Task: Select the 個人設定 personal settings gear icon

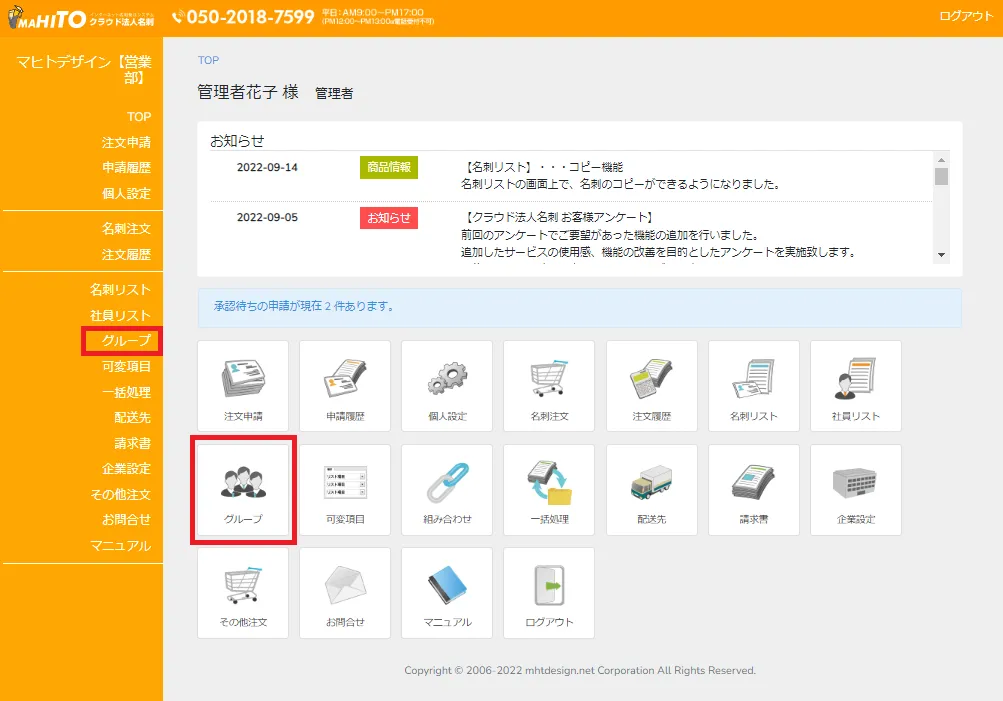Action: 446,386
